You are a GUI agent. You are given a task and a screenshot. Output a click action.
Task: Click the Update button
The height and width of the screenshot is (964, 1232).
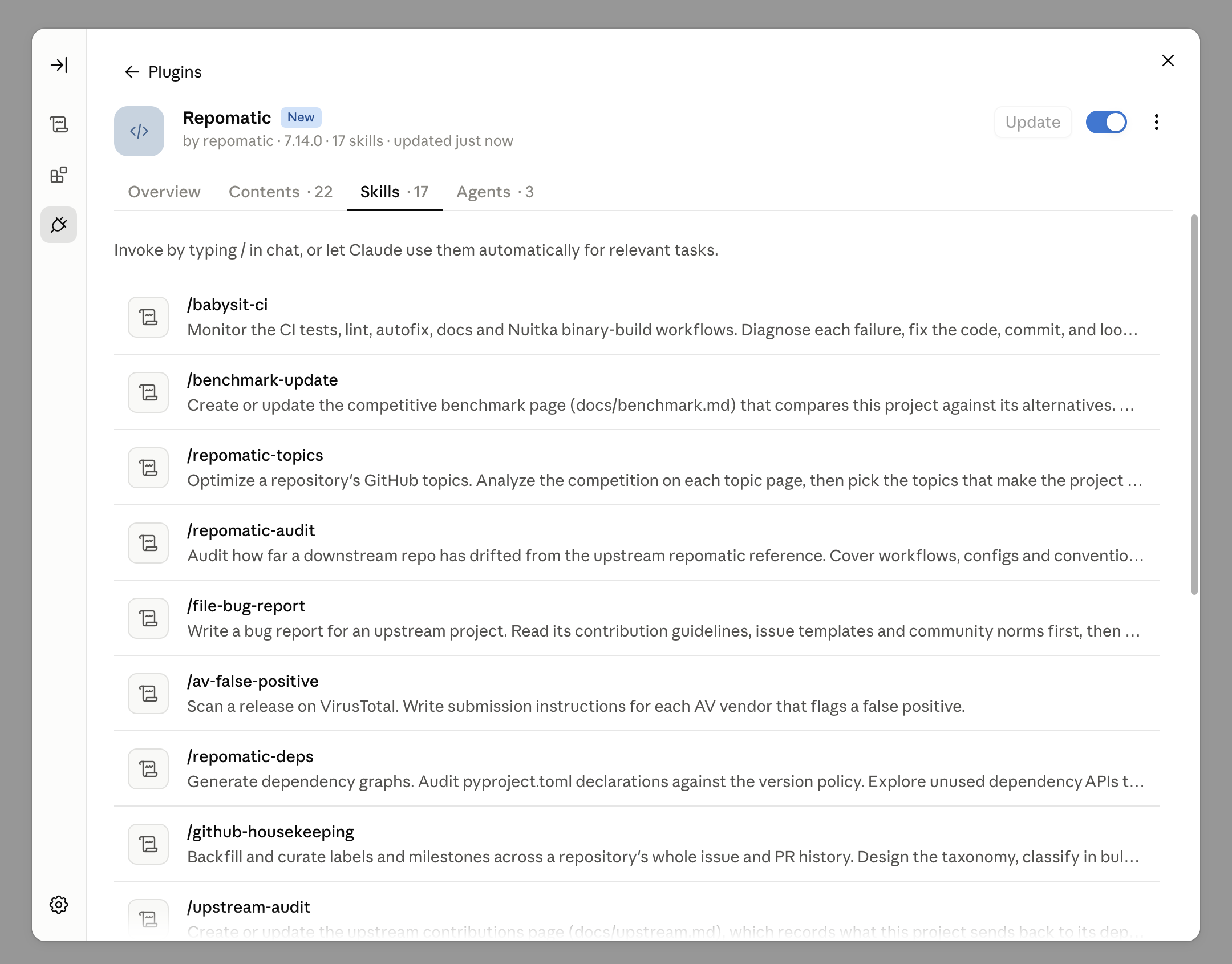[x=1033, y=122]
